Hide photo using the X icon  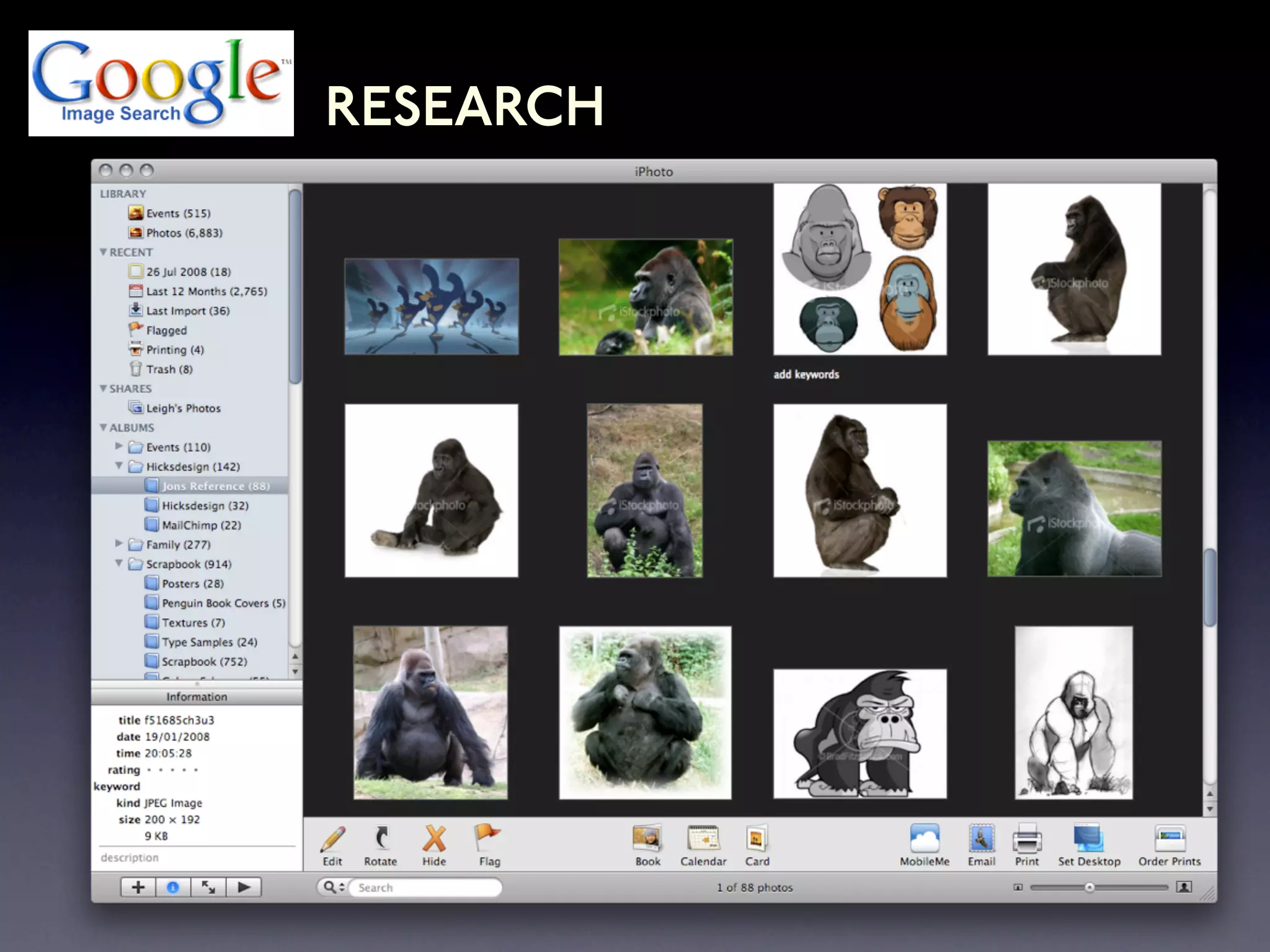[x=434, y=839]
